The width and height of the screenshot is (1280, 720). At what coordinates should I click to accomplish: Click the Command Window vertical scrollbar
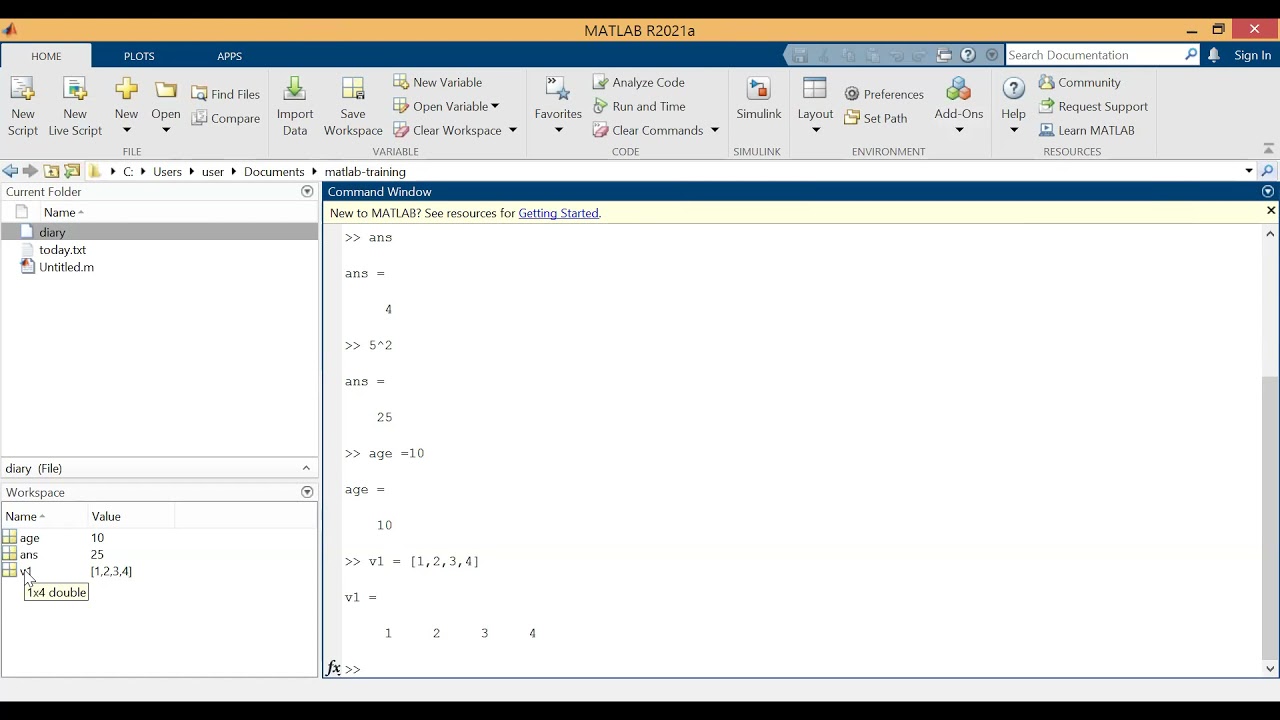(1270, 518)
